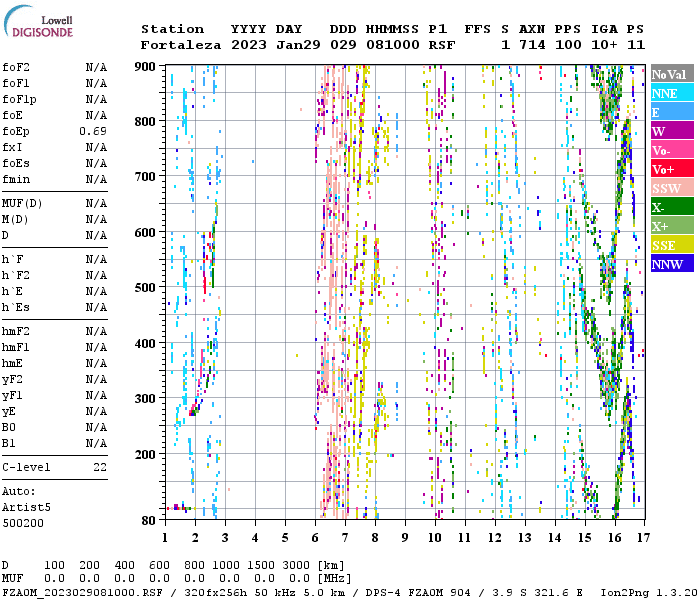This screenshot has height=600, width=700.
Task: Click the foF1p parameter label
Action: click(x=19, y=100)
